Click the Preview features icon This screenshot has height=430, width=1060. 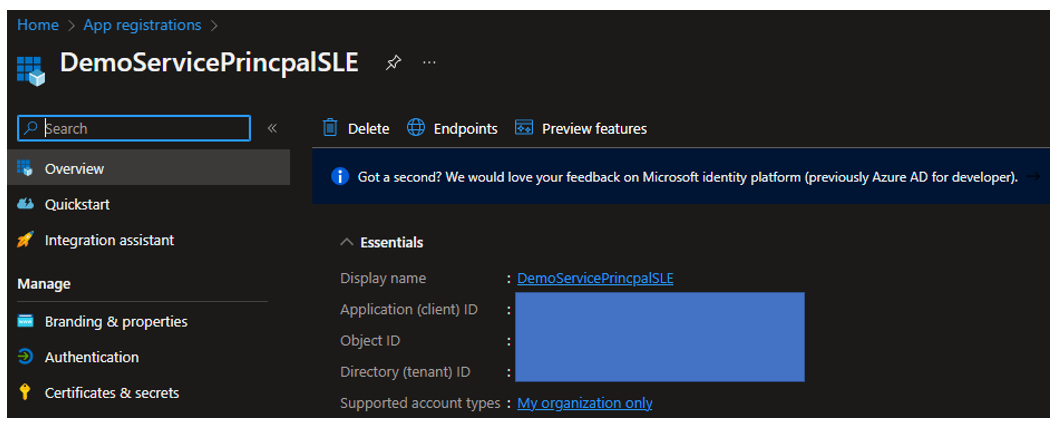[524, 128]
